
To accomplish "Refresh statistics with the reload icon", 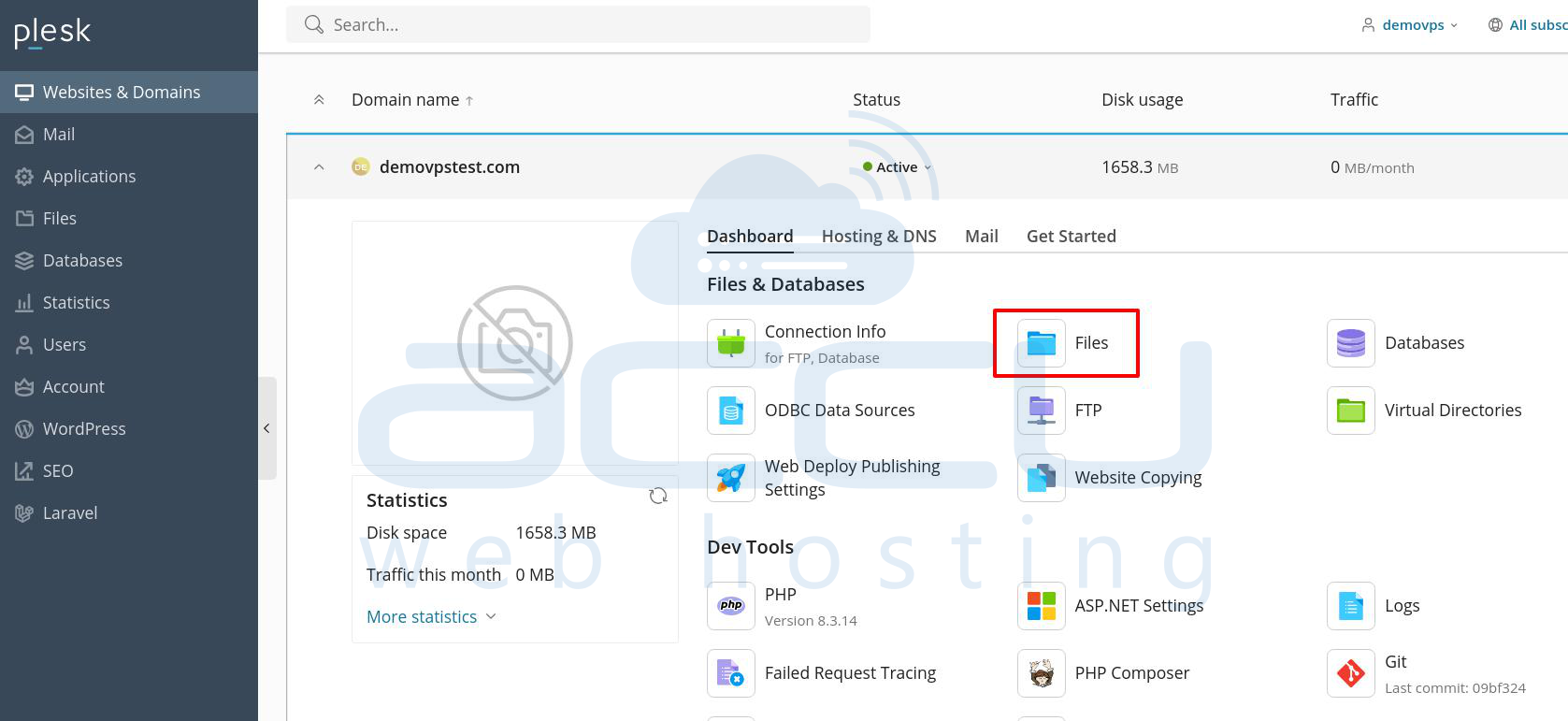I will pos(658,496).
